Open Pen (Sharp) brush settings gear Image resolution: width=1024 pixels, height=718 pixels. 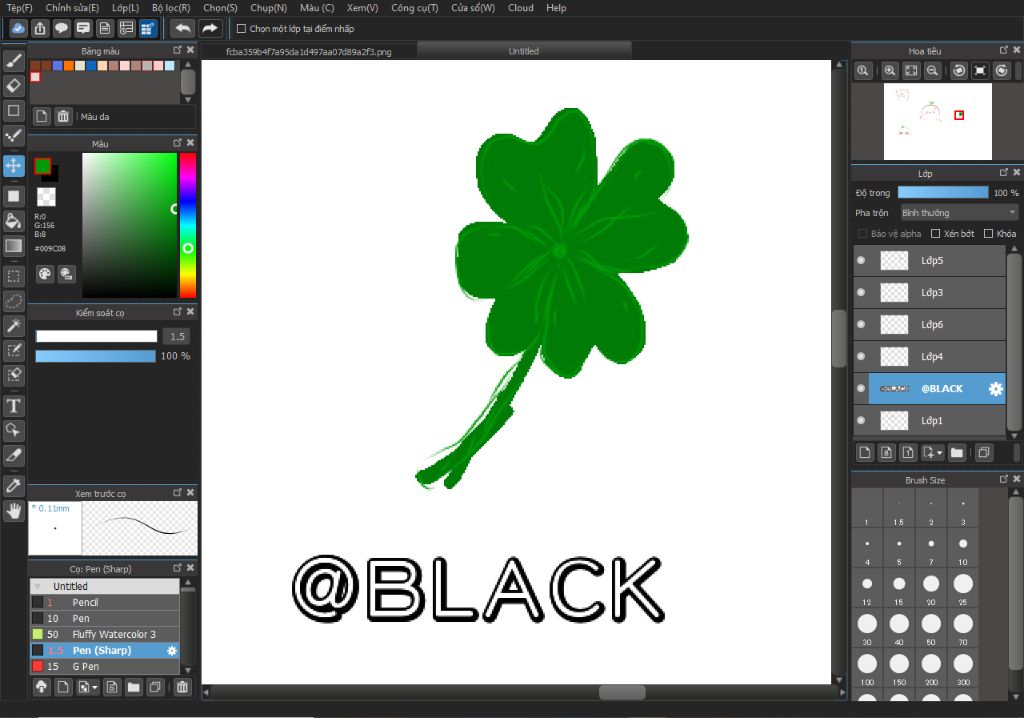tap(172, 651)
